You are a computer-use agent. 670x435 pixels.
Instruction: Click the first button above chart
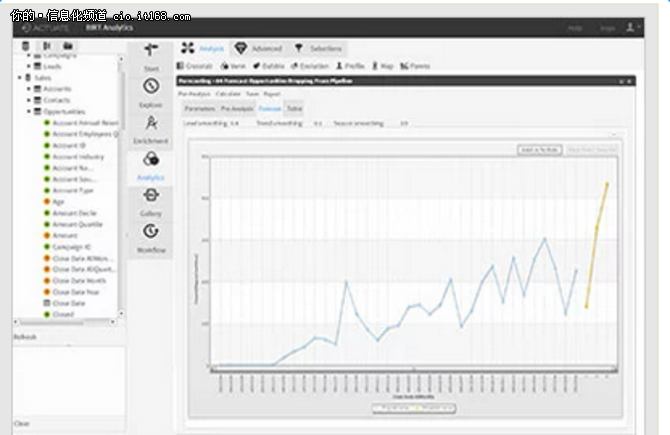(x=539, y=150)
